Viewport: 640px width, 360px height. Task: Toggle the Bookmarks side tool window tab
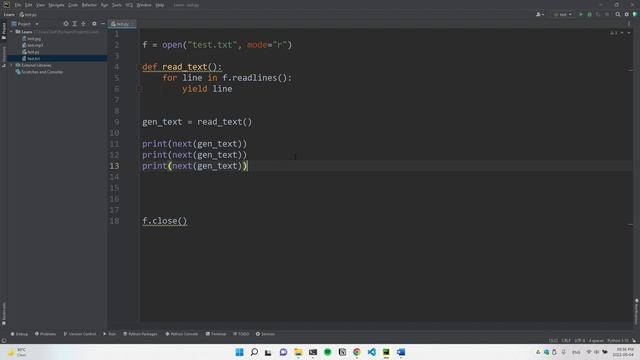point(4,313)
